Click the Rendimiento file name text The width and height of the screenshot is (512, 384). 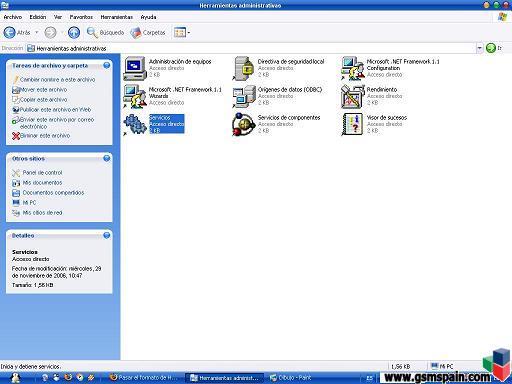[382, 89]
